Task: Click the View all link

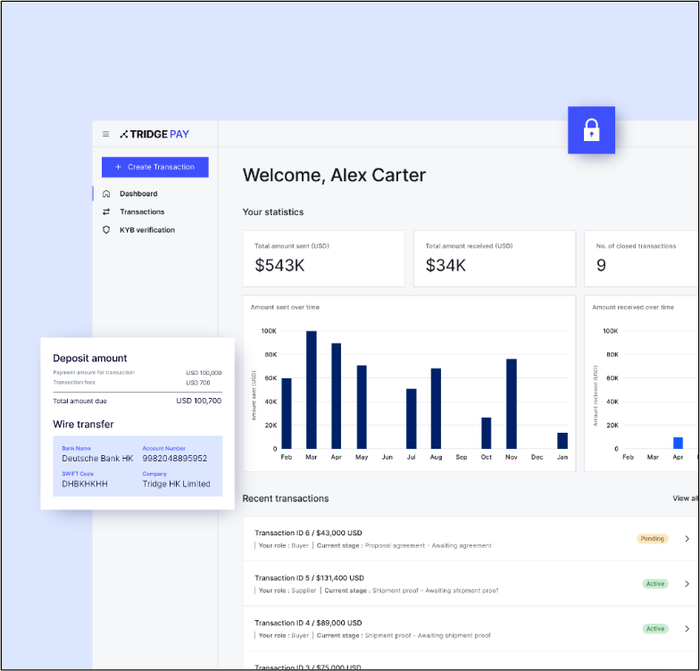Action: [685, 498]
